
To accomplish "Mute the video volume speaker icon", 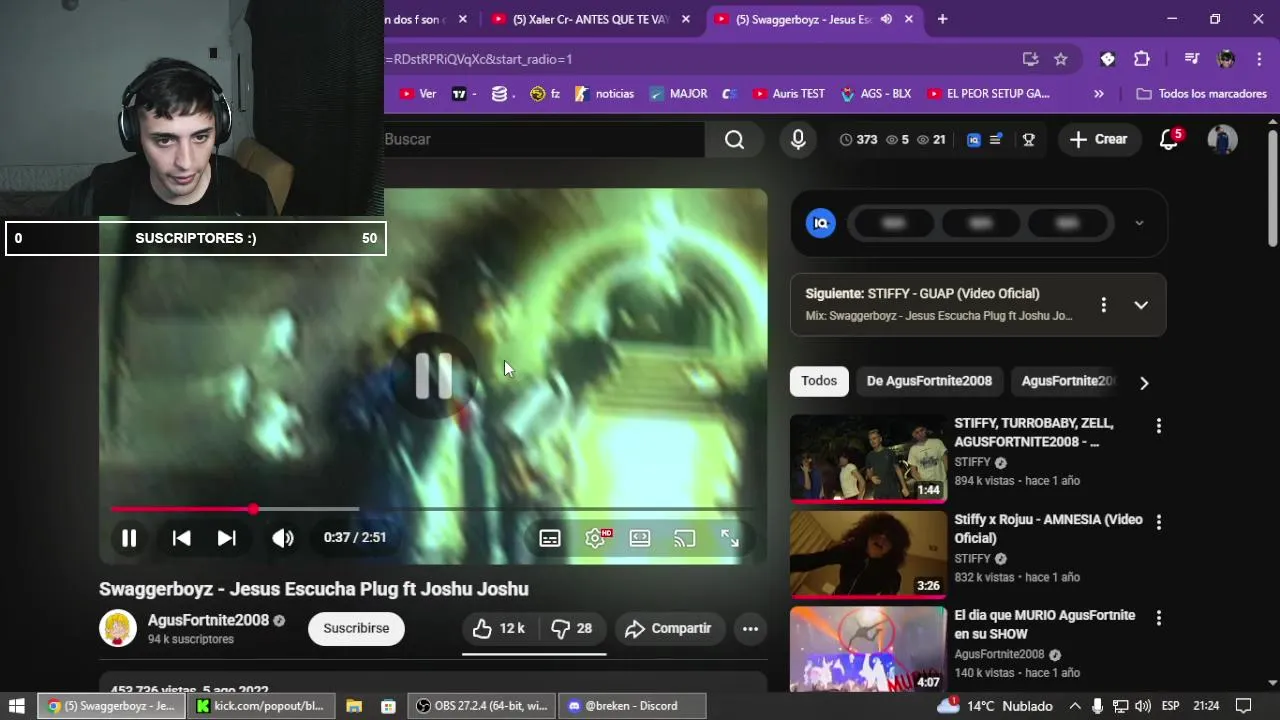I will (283, 538).
